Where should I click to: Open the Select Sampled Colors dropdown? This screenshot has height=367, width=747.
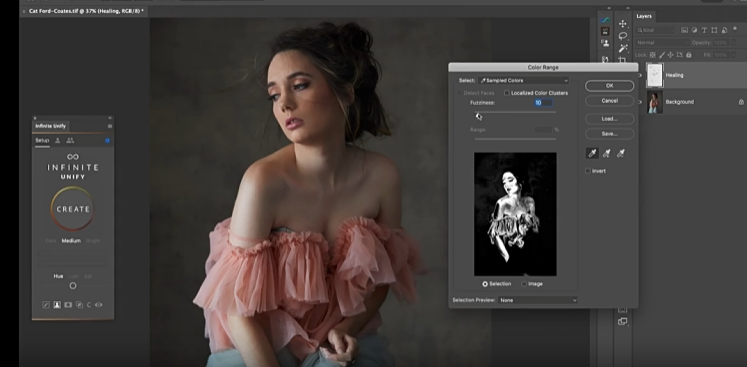(523, 81)
